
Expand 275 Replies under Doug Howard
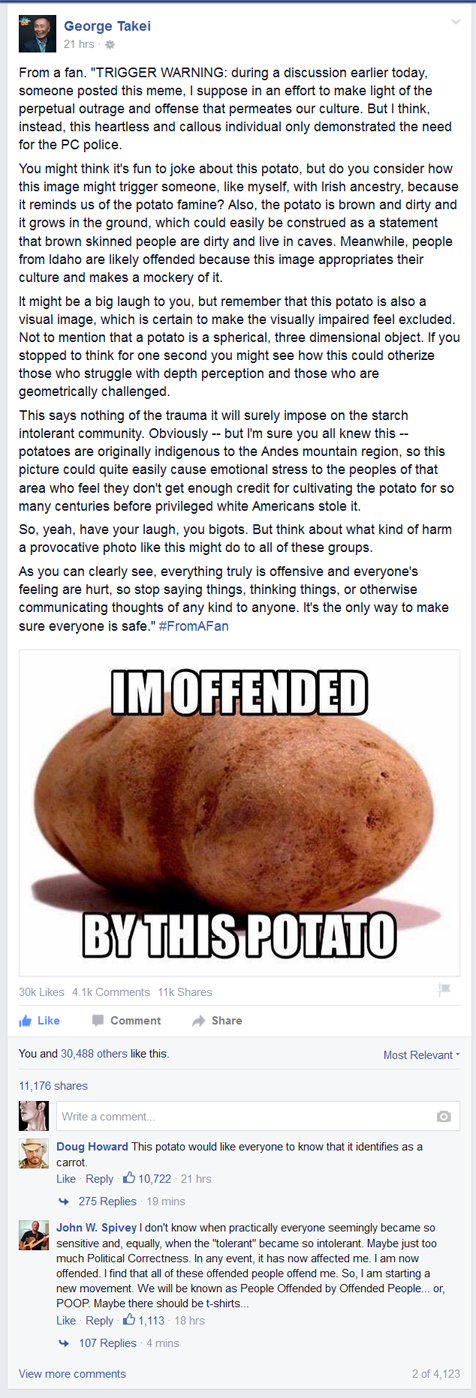(x=107, y=1201)
